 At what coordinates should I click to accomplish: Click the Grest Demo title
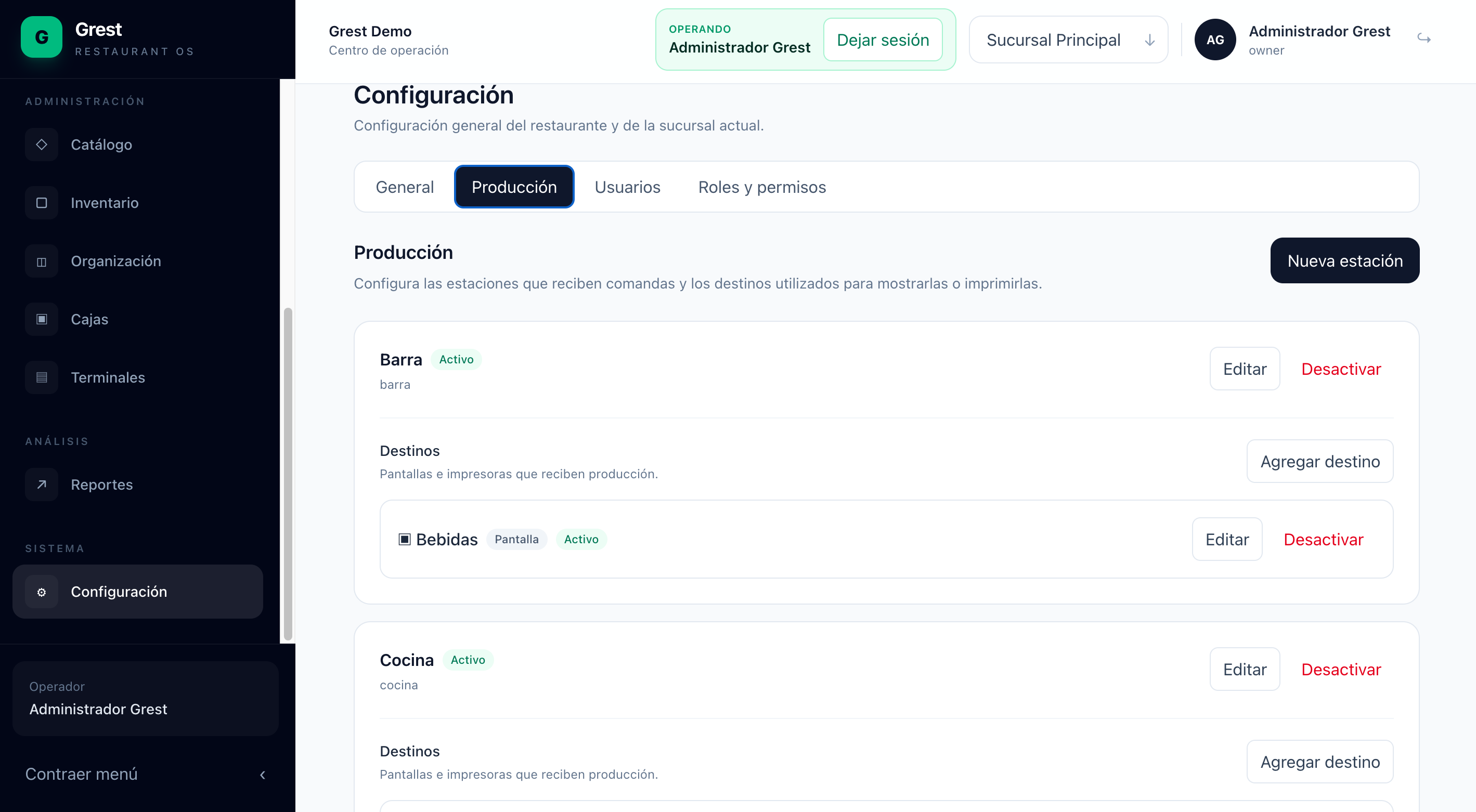coord(370,31)
